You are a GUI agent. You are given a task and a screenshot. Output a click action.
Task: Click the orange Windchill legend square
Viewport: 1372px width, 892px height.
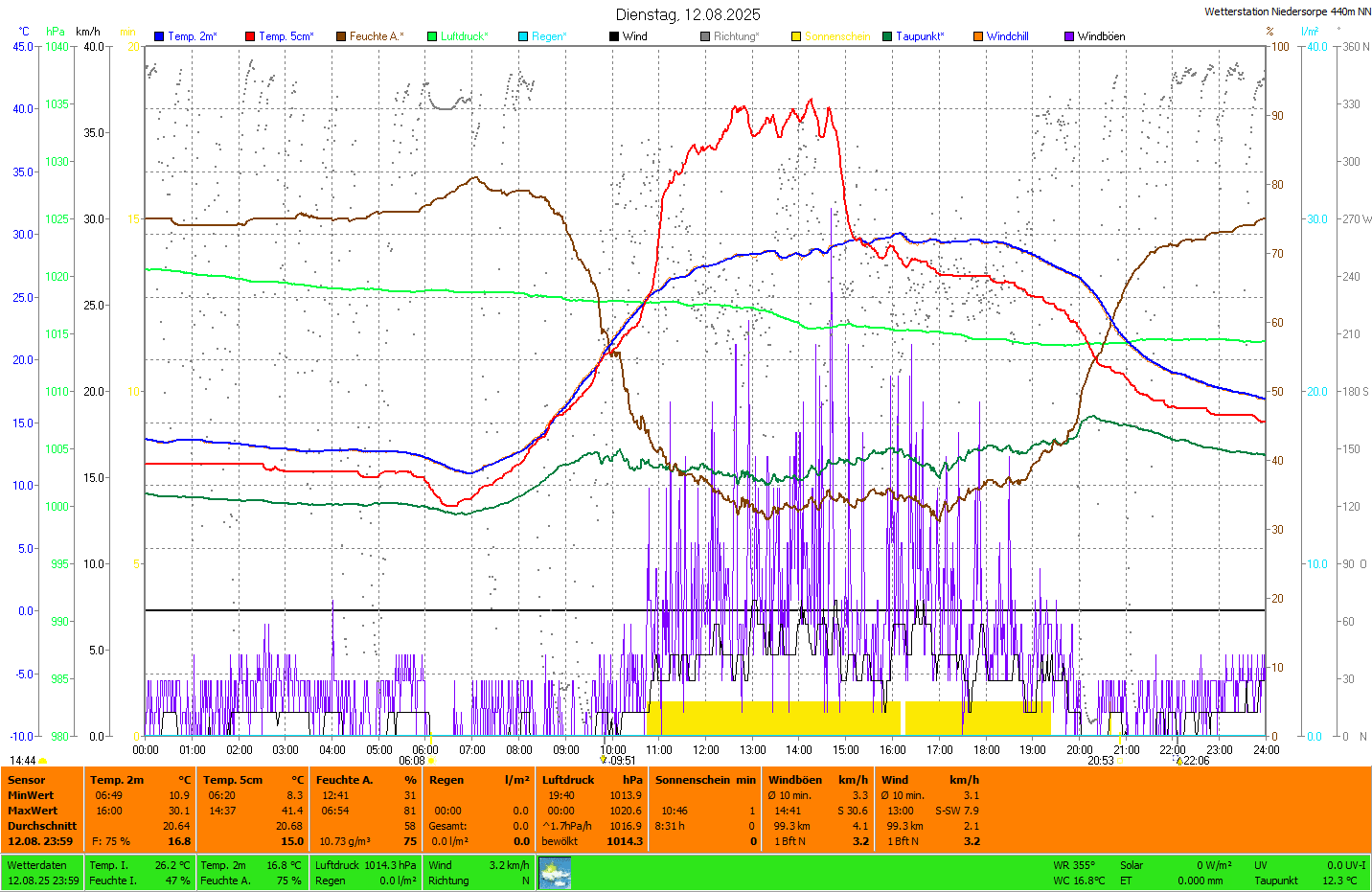(x=978, y=36)
